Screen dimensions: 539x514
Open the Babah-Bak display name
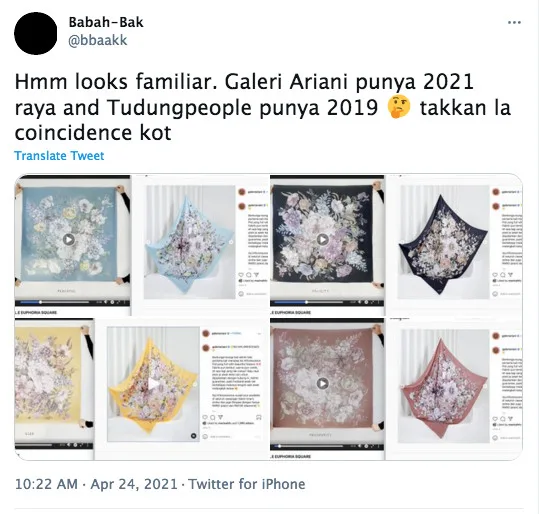click(106, 22)
